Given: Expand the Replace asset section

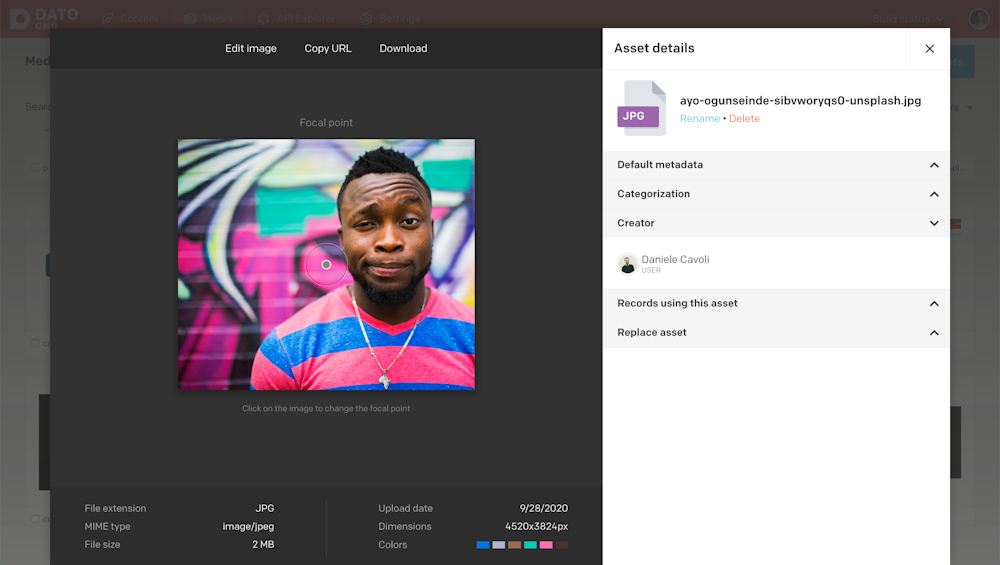Looking at the screenshot, I should pyautogui.click(x=776, y=333).
